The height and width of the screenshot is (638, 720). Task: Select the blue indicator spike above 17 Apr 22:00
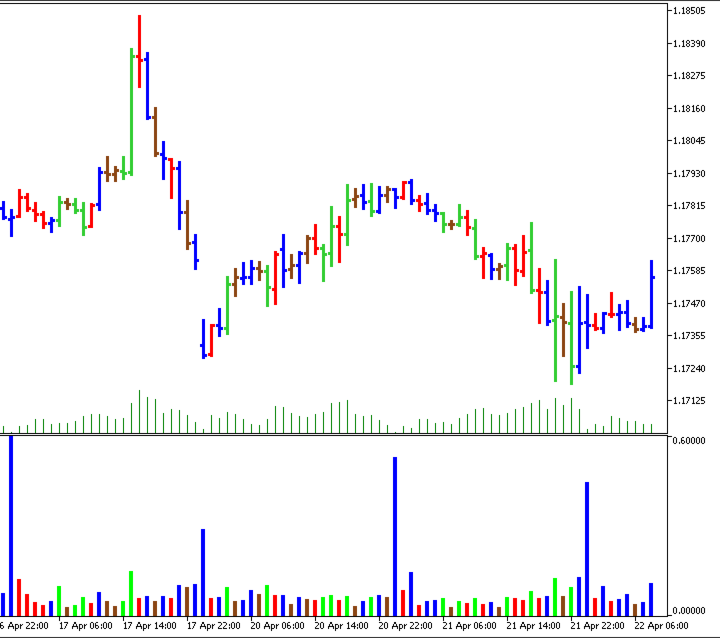click(x=203, y=572)
